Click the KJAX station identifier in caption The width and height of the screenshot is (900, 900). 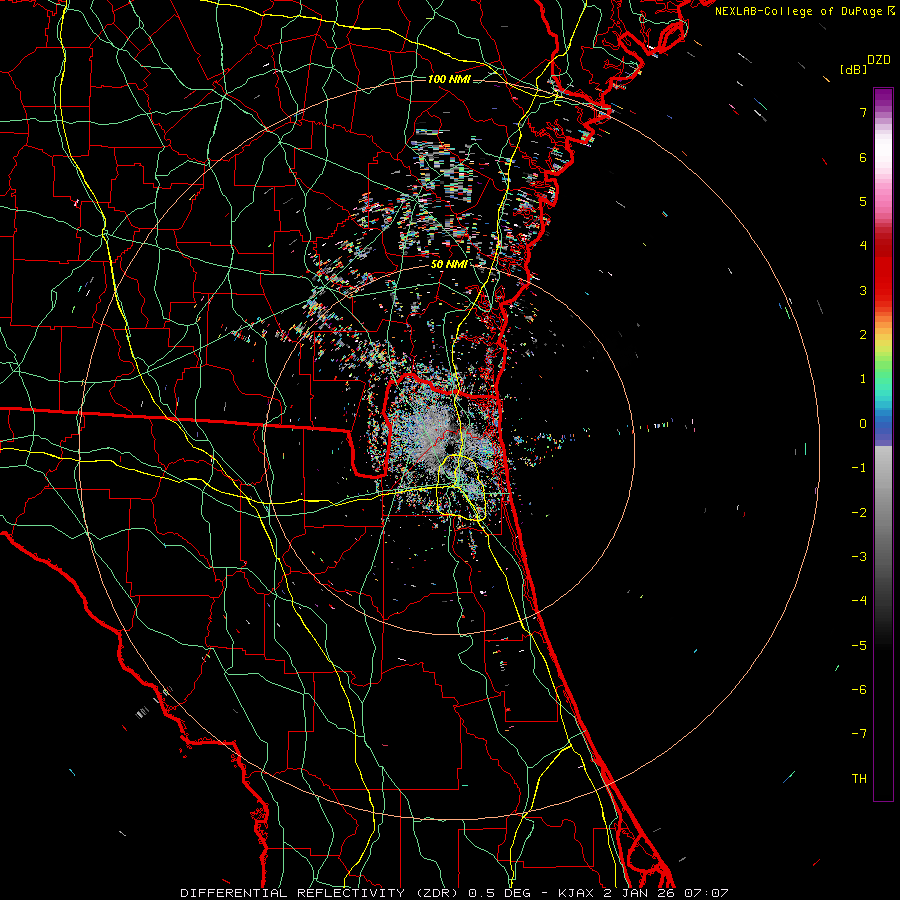pyautogui.click(x=578, y=893)
